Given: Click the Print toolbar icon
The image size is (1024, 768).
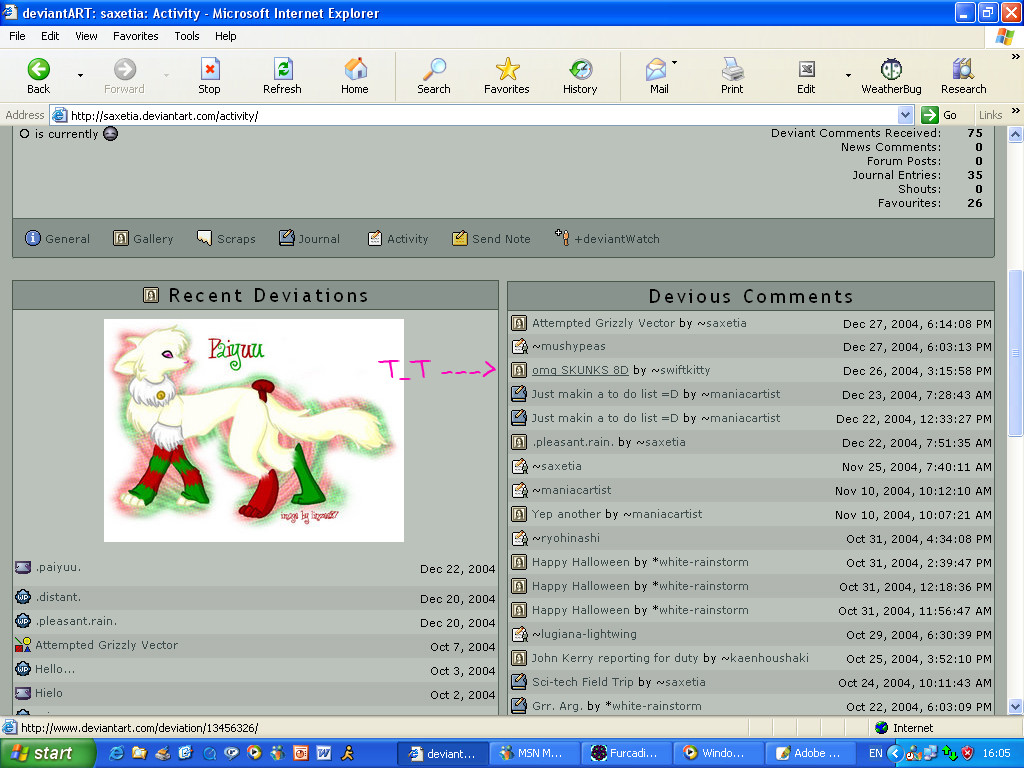Looking at the screenshot, I should point(732,69).
